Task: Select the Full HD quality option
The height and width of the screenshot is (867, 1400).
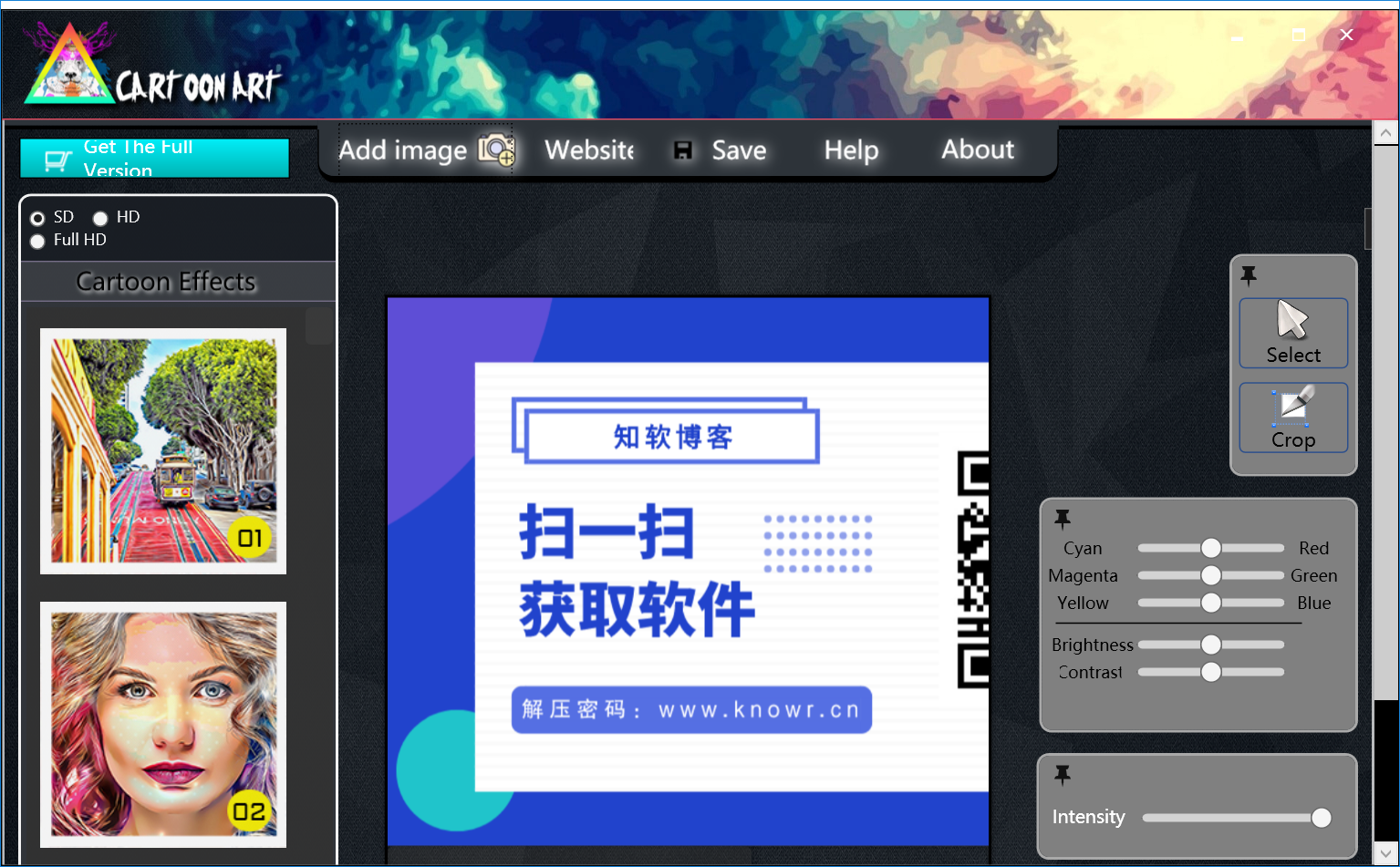Action: point(37,241)
